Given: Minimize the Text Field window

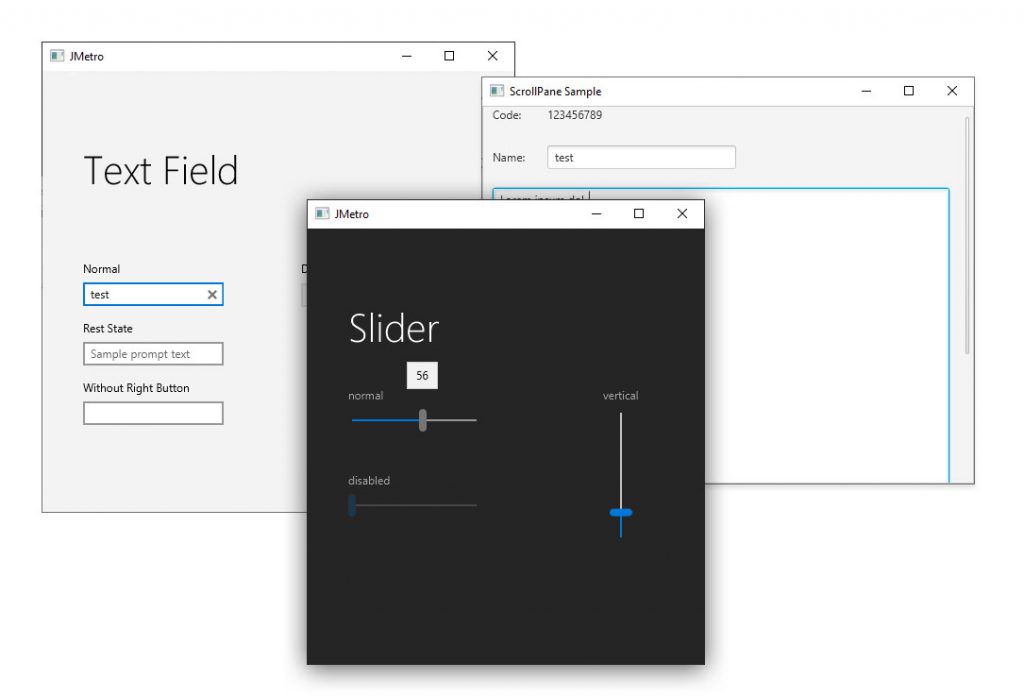Looking at the screenshot, I should (406, 56).
